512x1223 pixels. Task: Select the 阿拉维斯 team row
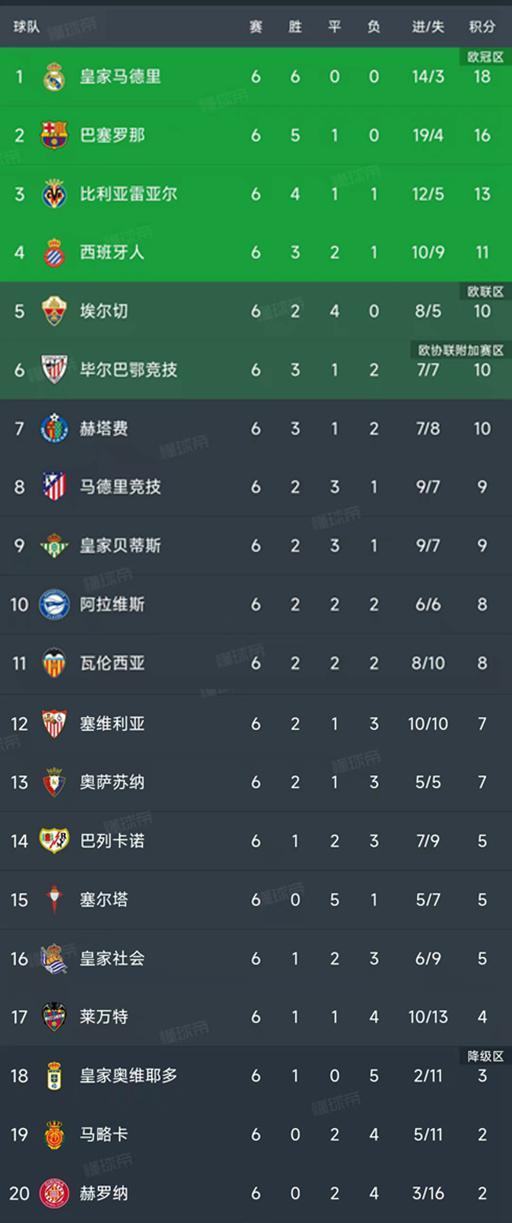pyautogui.click(x=256, y=605)
